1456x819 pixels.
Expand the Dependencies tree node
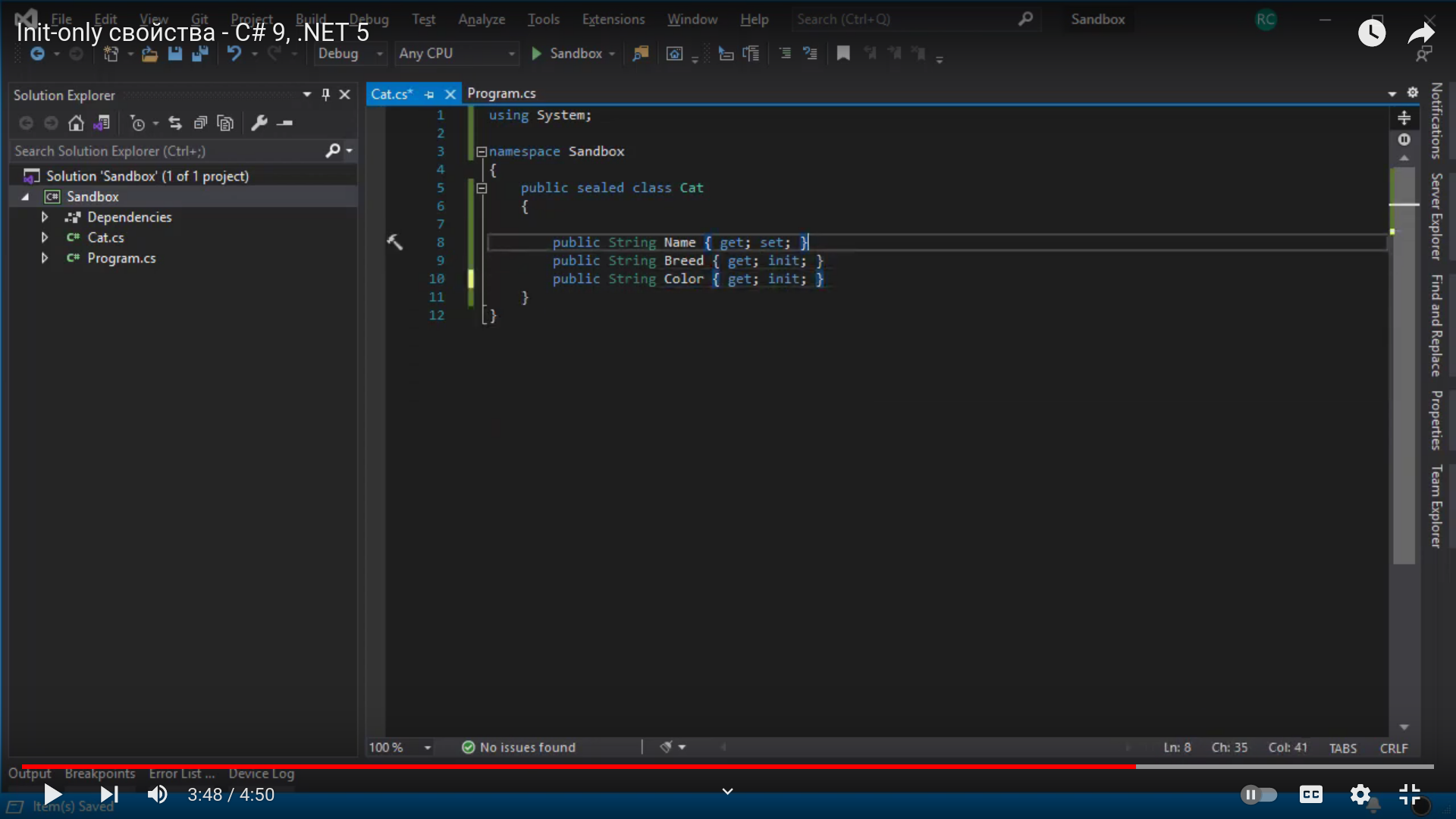(x=45, y=218)
